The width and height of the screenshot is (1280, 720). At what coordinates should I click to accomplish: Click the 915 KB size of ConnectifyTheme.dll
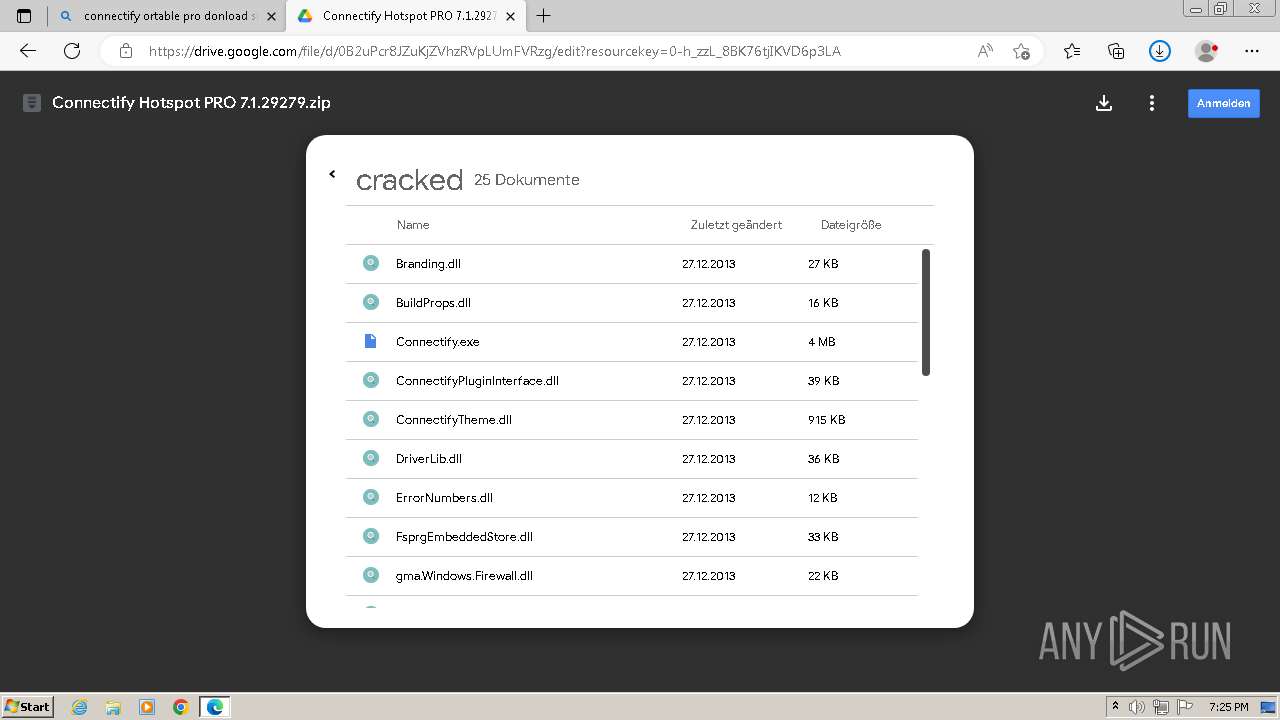coord(826,420)
